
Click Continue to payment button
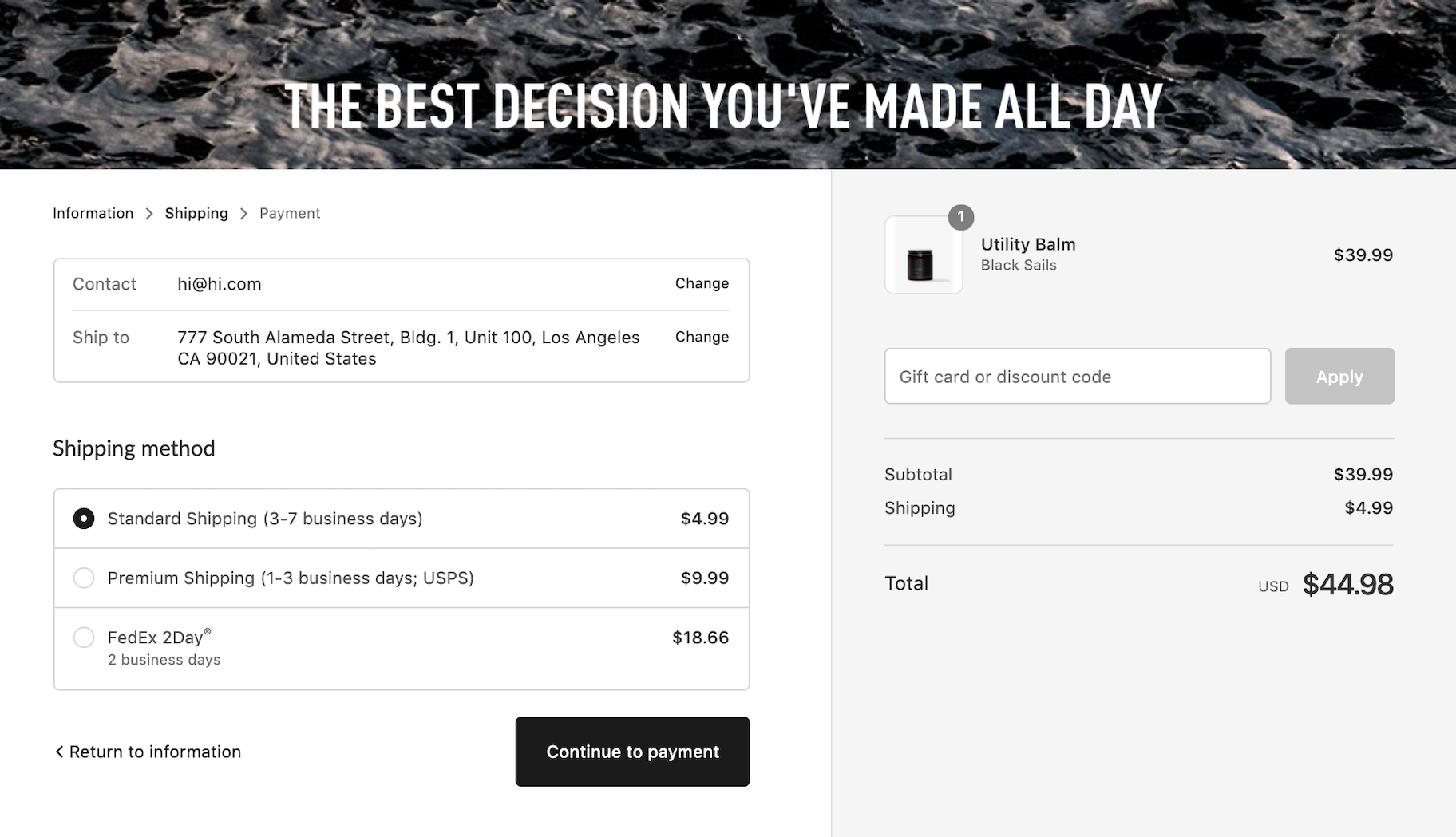click(x=632, y=752)
